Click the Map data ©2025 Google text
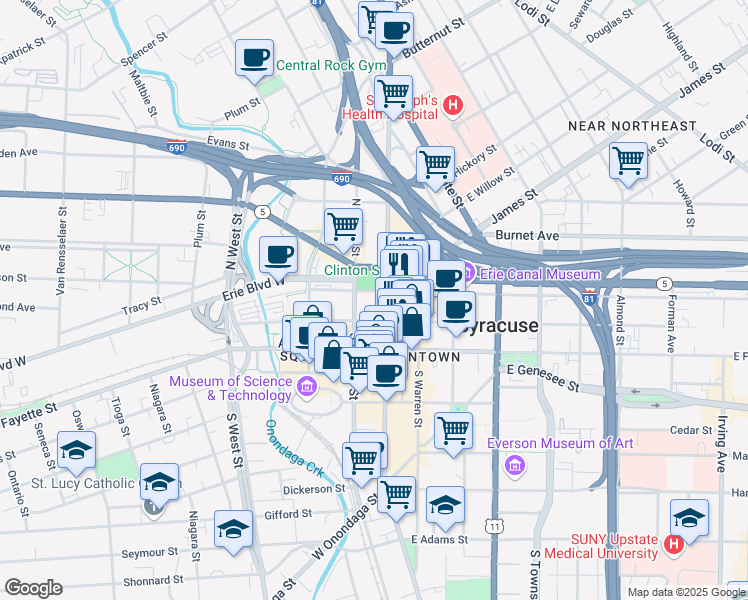The image size is (748, 600). coord(687,592)
